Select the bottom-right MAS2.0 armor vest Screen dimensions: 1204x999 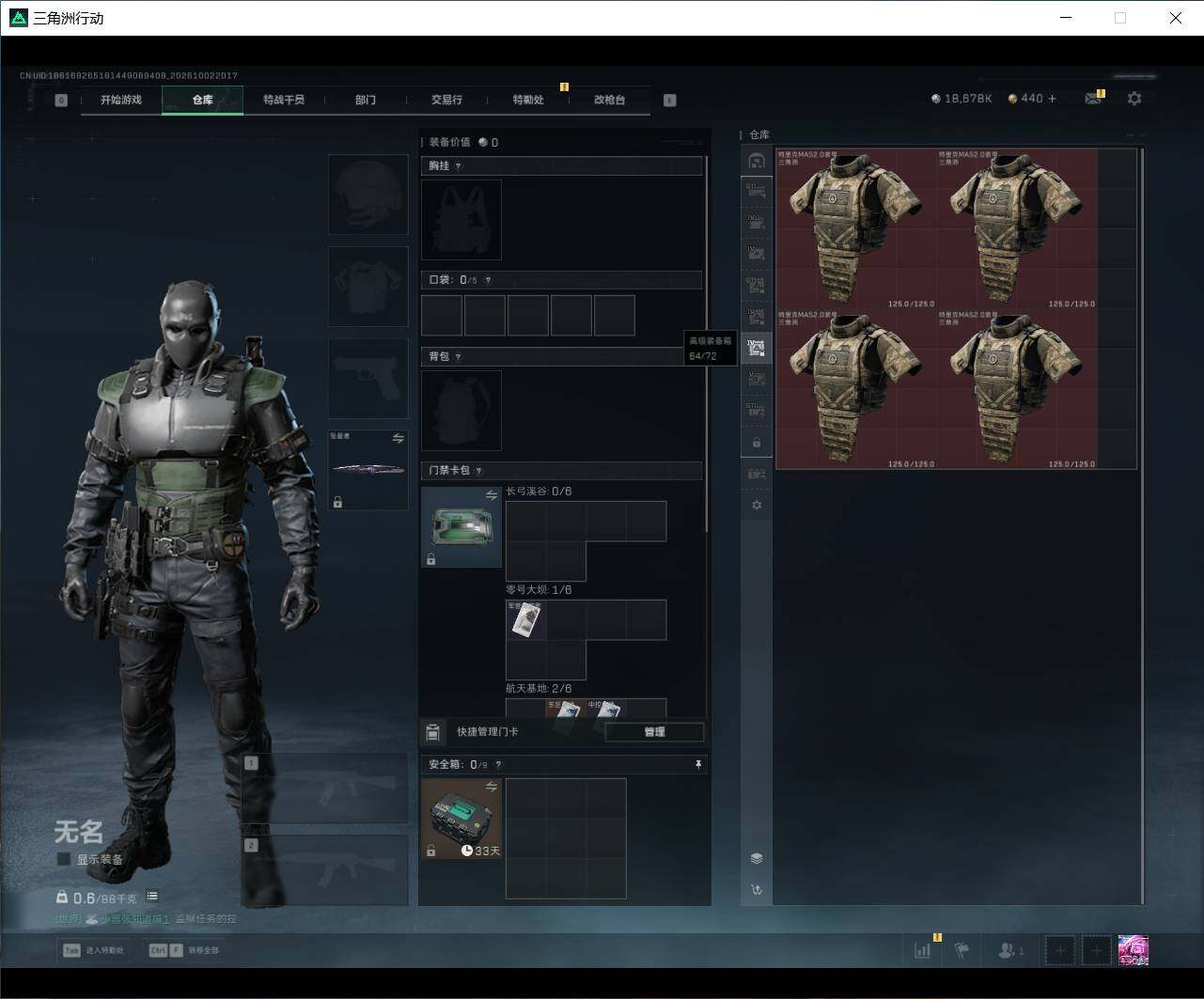[1018, 389]
